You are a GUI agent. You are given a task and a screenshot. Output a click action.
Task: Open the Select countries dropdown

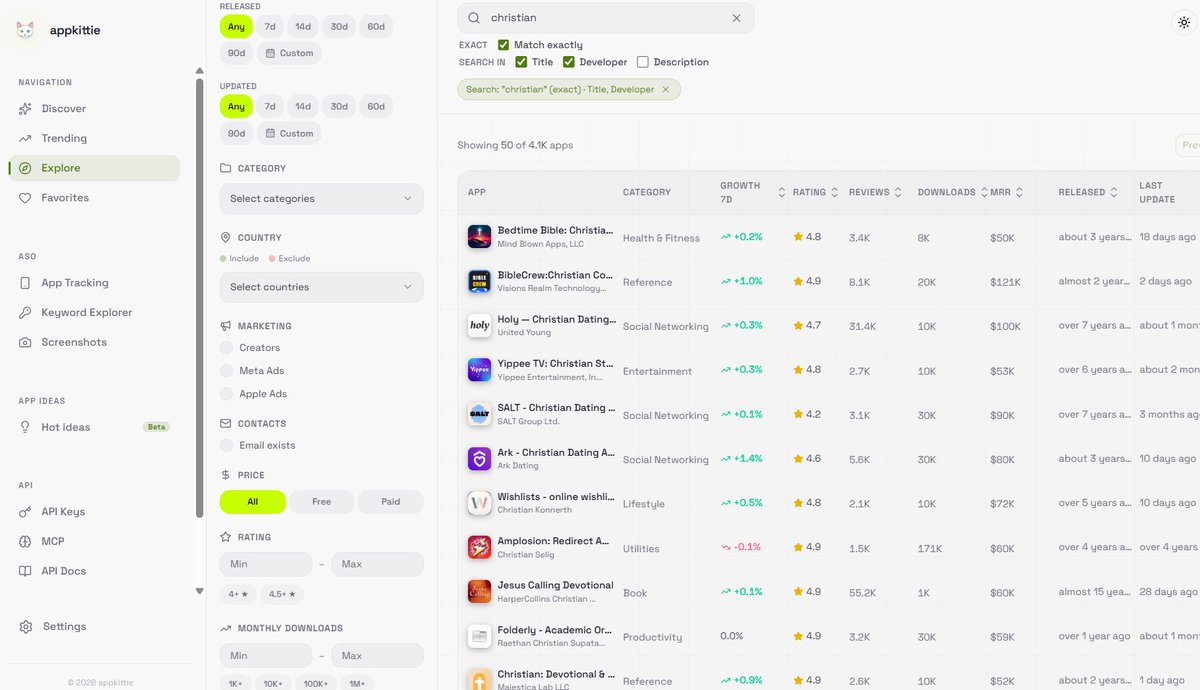[321, 287]
